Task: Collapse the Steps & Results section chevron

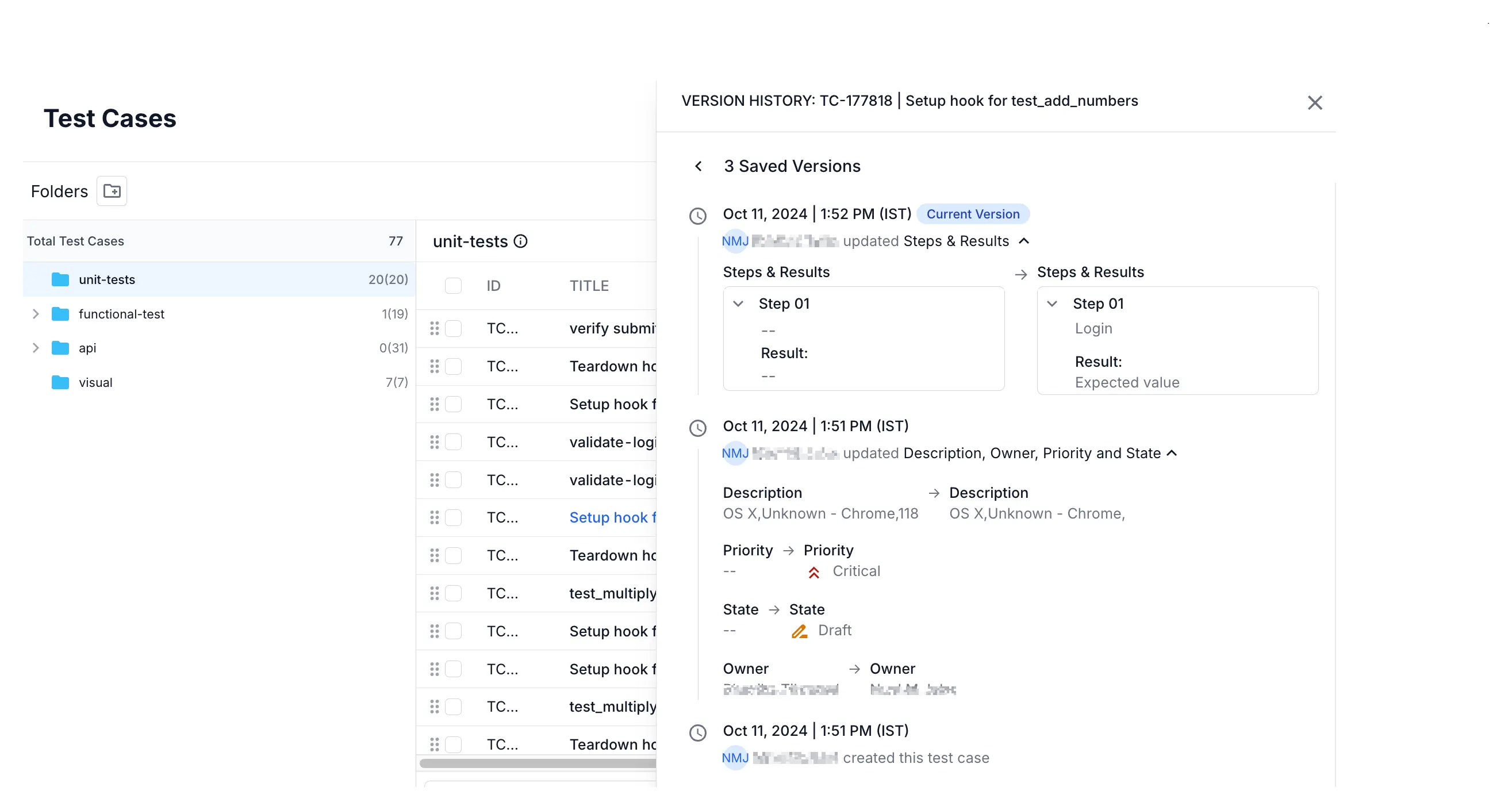Action: [1024, 240]
